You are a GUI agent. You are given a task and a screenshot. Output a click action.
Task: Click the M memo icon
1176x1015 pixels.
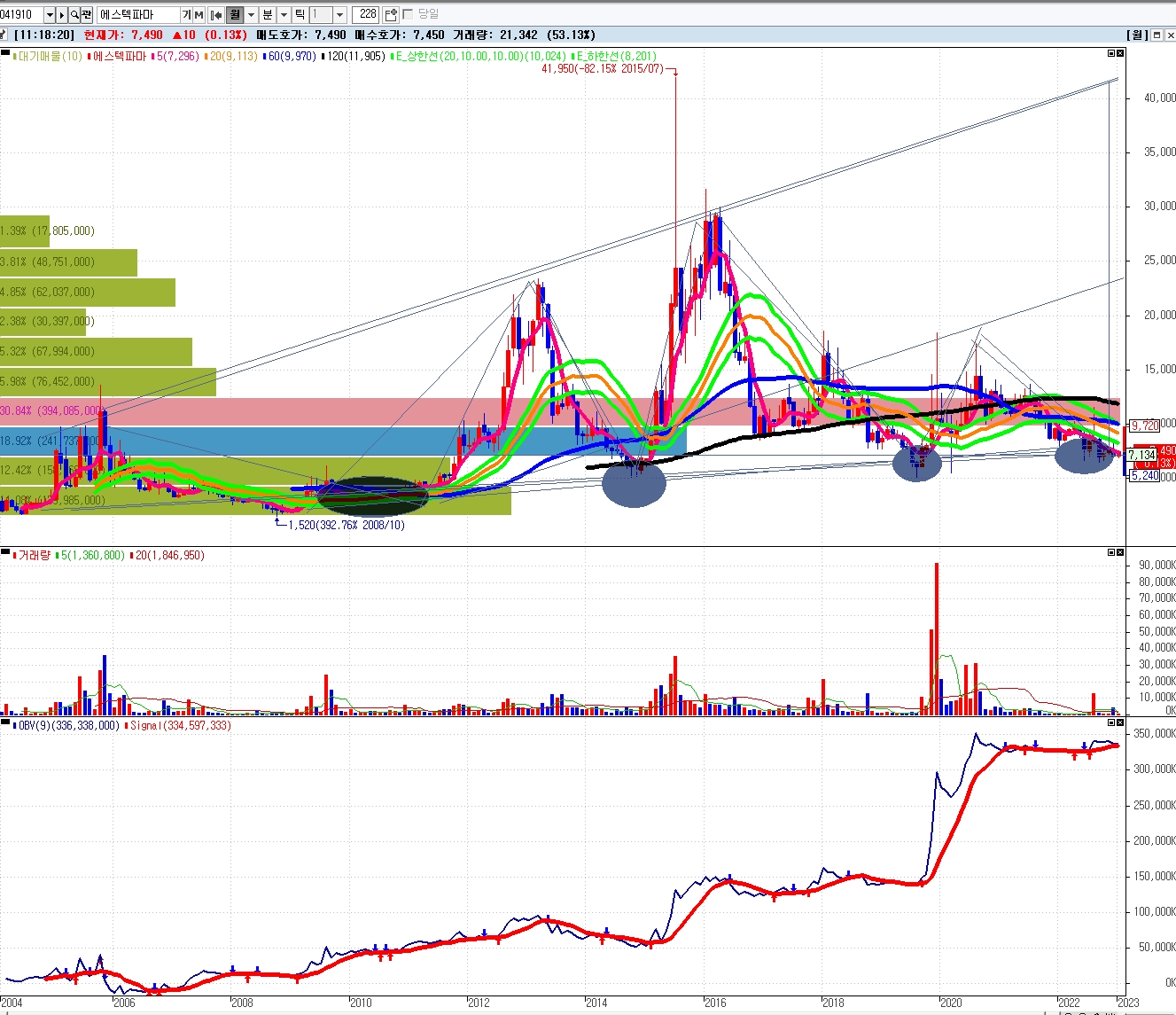pos(199,15)
